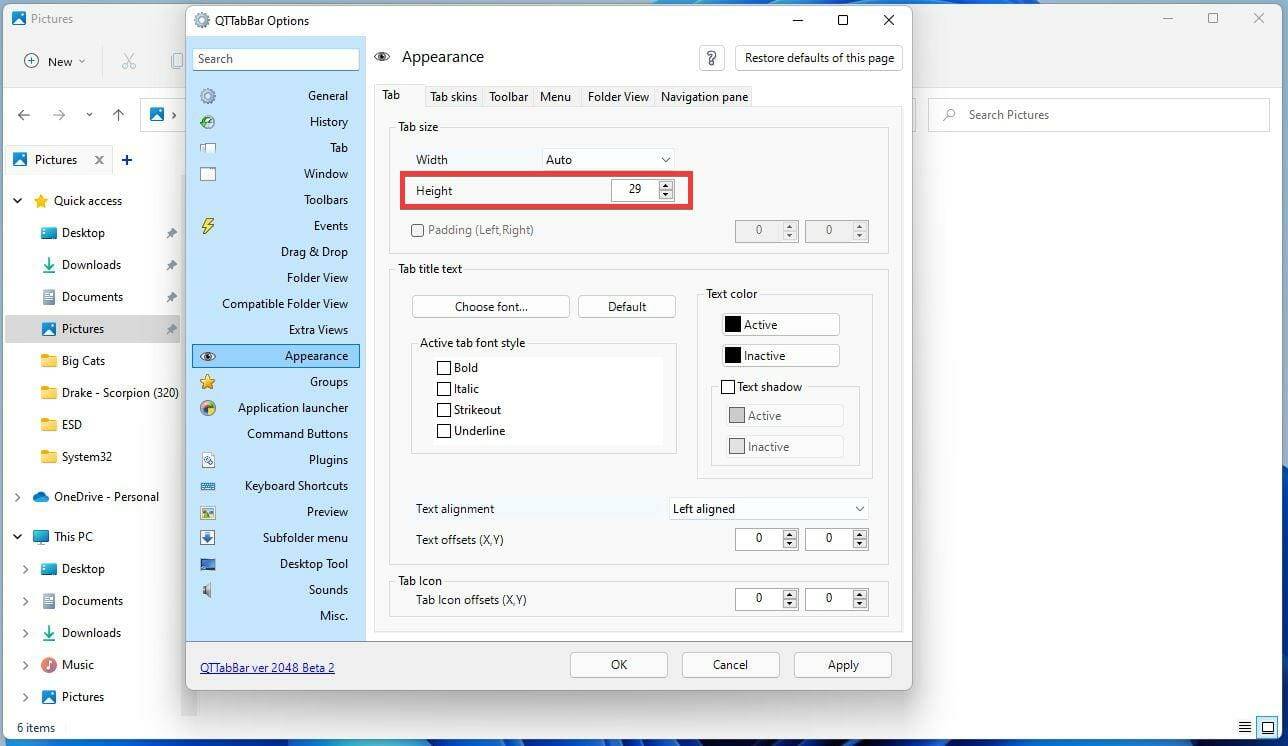The image size is (1288, 746).
Task: Open the QTTabBar ver 2048 Beta 2 link
Action: (267, 667)
